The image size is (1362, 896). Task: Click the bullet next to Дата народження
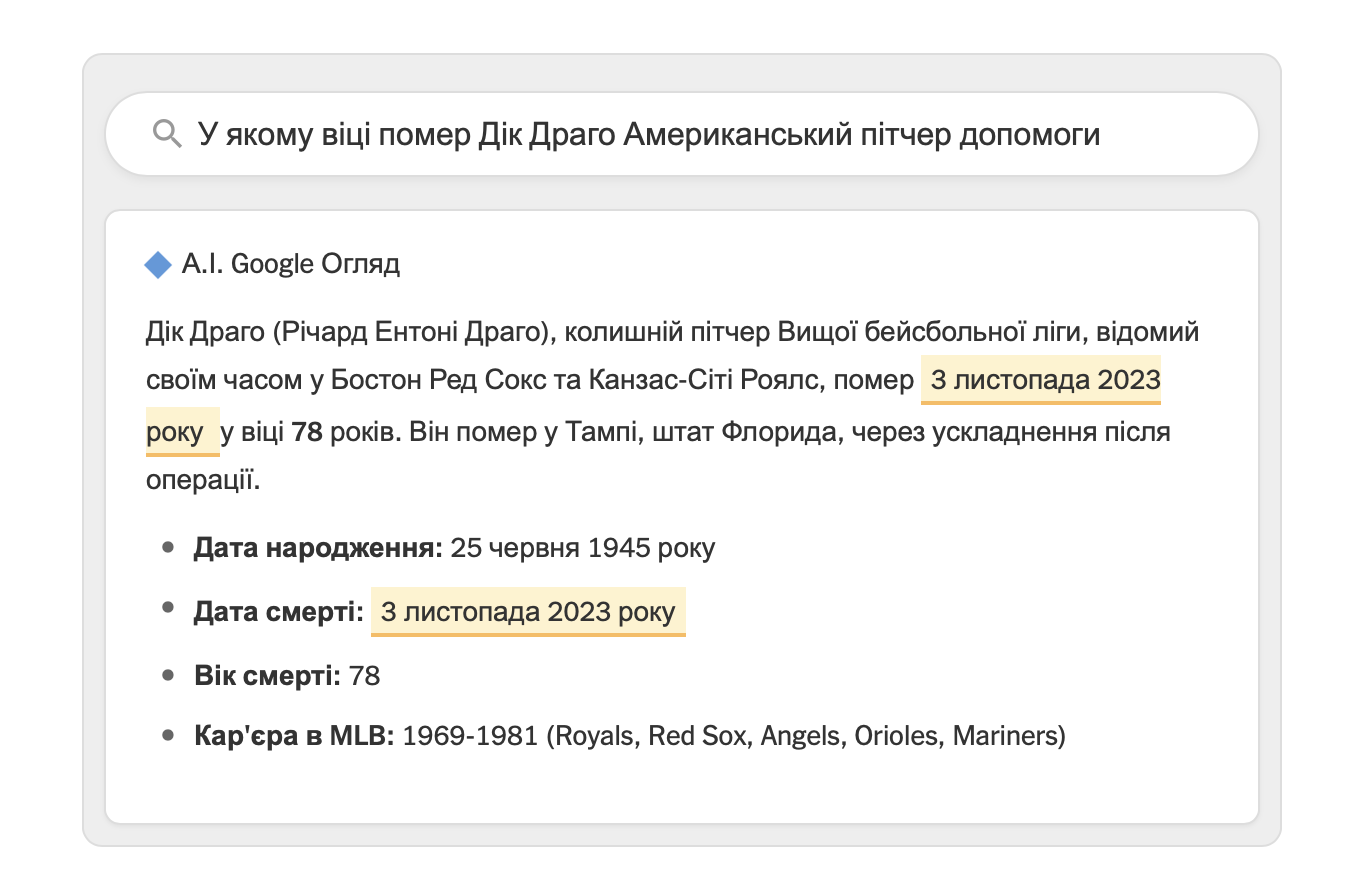[x=166, y=546]
